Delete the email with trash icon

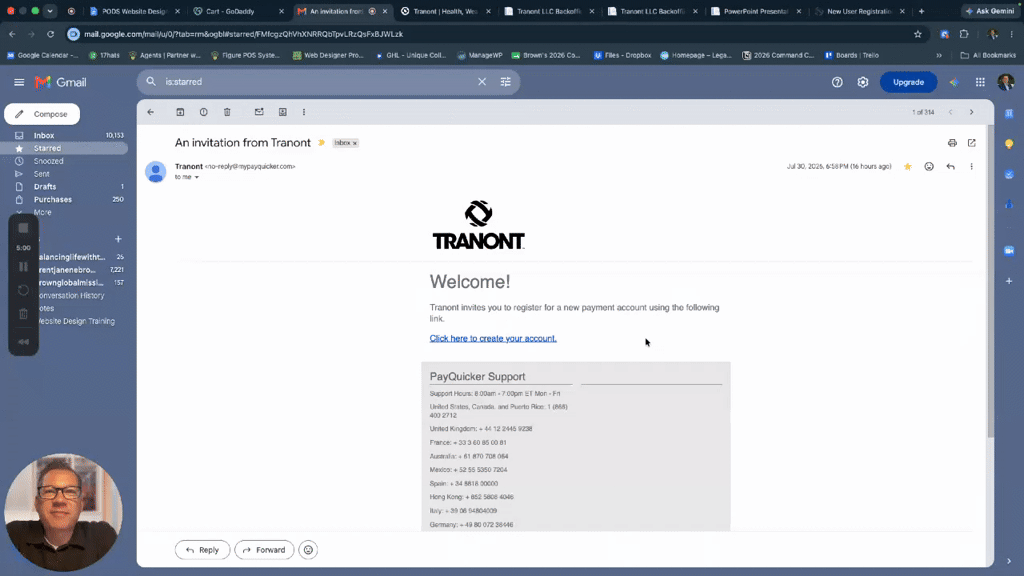pyautogui.click(x=227, y=112)
